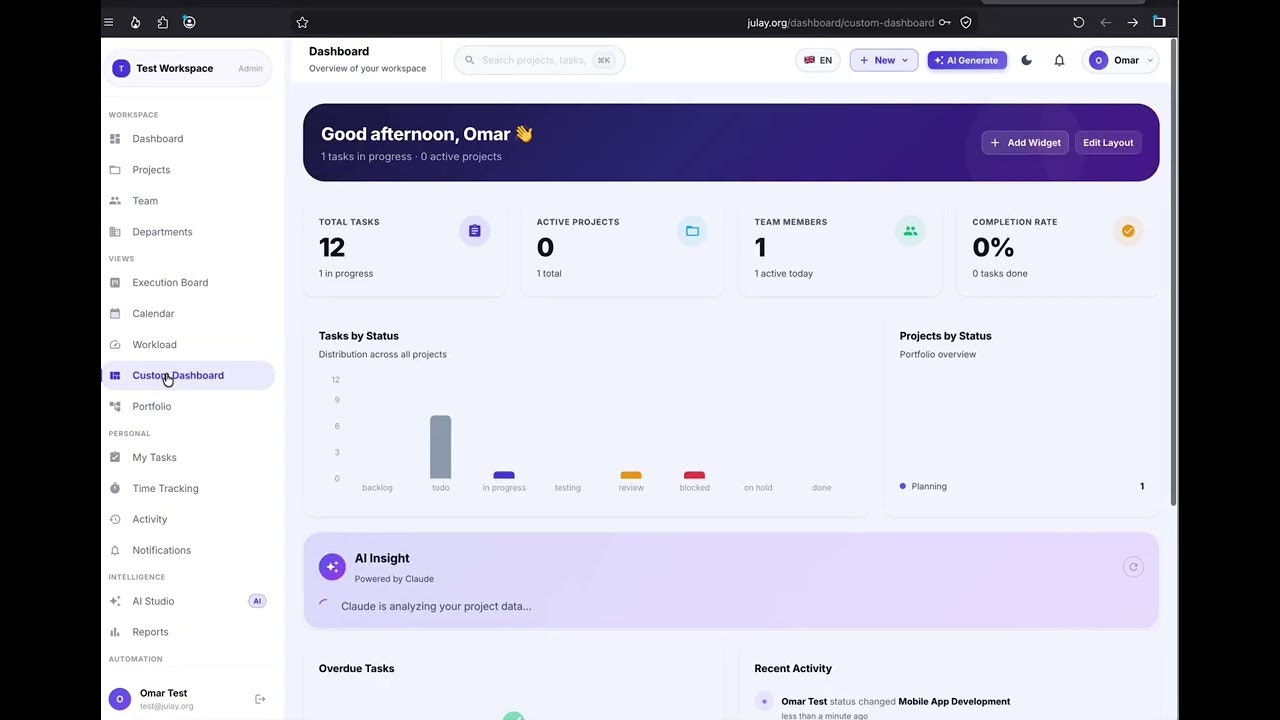Click the AI badge next to AI Studio

[x=257, y=602]
